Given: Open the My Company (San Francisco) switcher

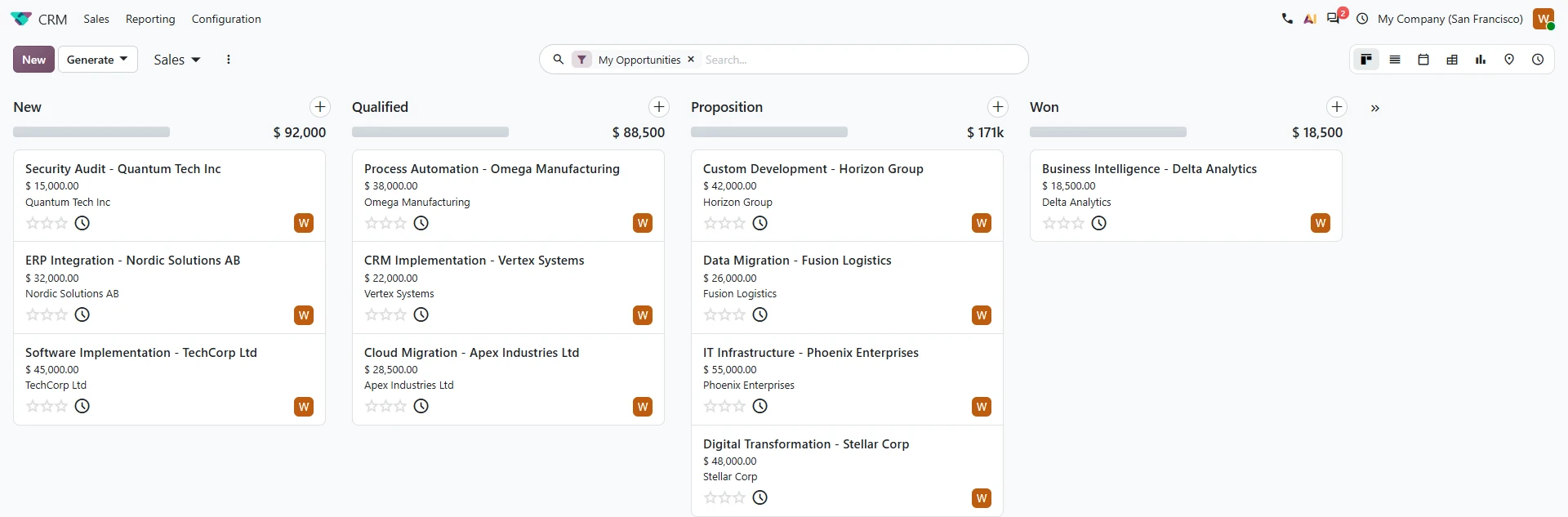Looking at the screenshot, I should pos(1450,19).
